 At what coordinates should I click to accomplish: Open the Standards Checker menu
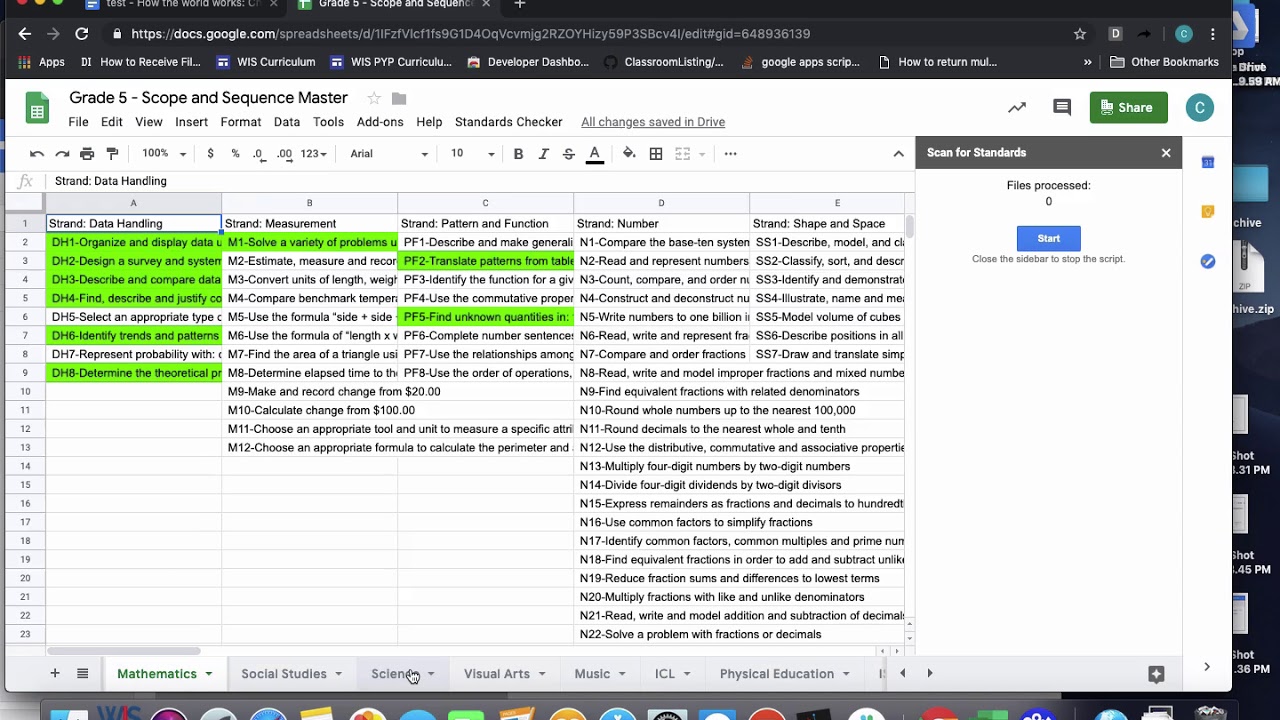(508, 122)
